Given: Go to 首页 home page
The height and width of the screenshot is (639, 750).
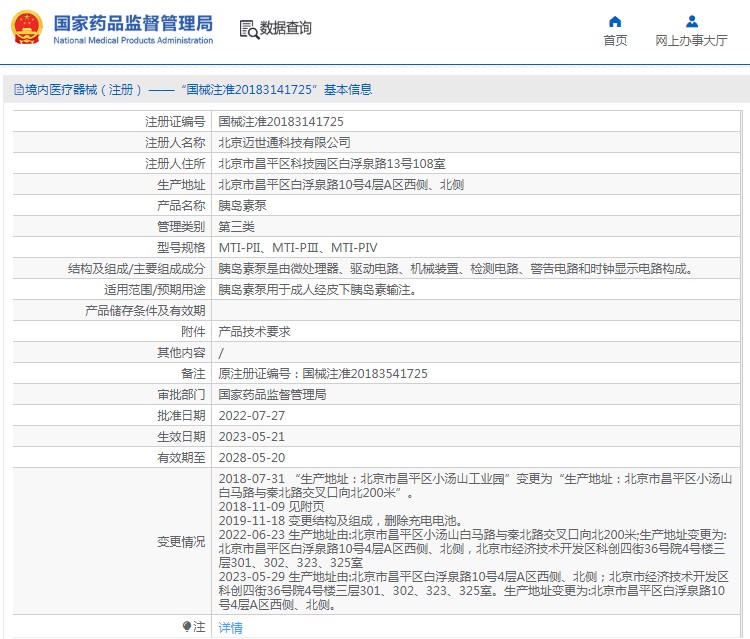Looking at the screenshot, I should [615, 41].
